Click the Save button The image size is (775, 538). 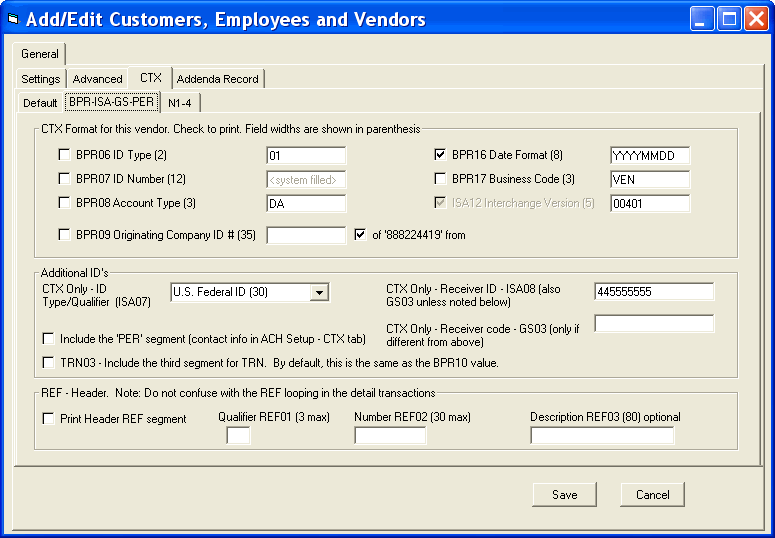click(564, 494)
